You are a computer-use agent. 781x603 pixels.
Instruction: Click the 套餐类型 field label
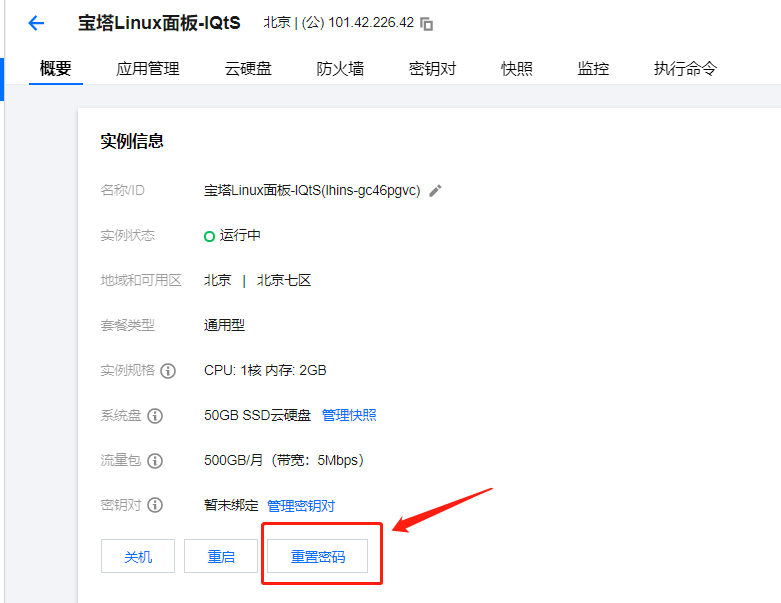click(128, 325)
